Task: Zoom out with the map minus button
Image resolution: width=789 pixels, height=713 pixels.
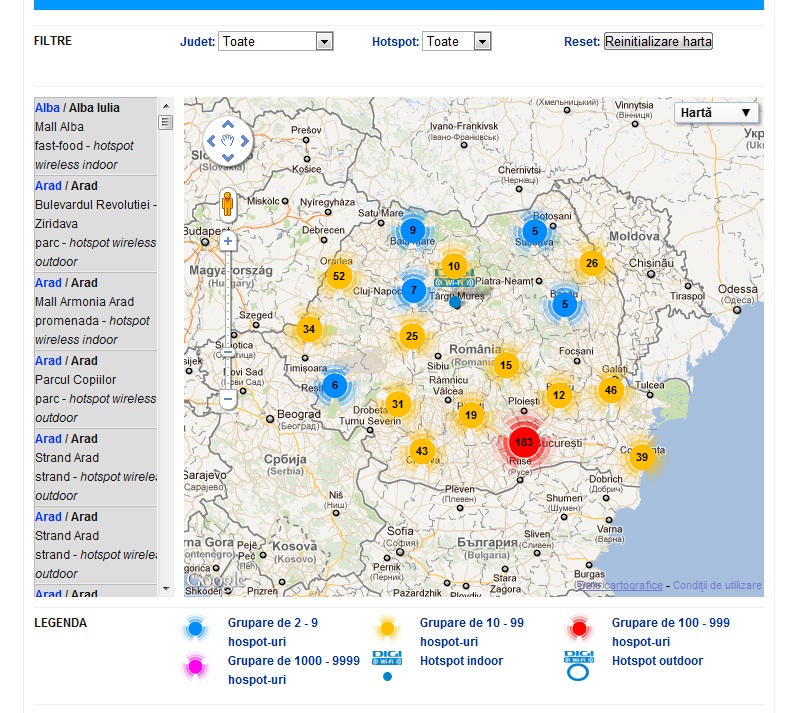Action: (x=228, y=399)
